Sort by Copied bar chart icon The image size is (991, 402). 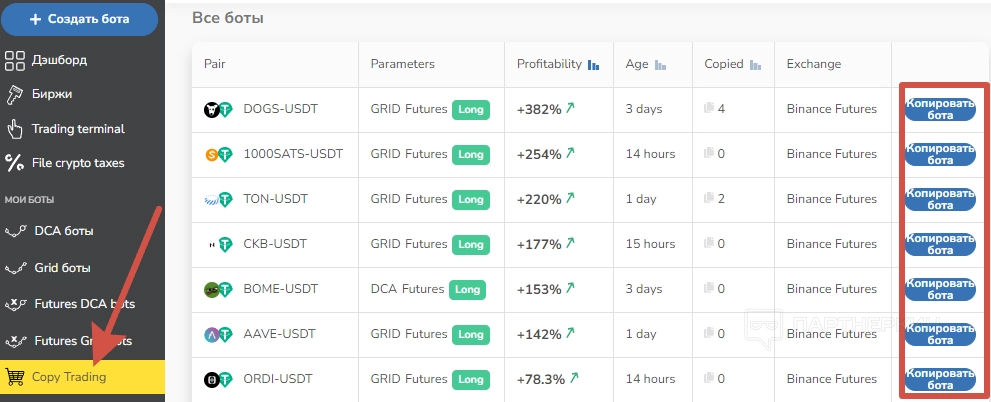(x=755, y=64)
